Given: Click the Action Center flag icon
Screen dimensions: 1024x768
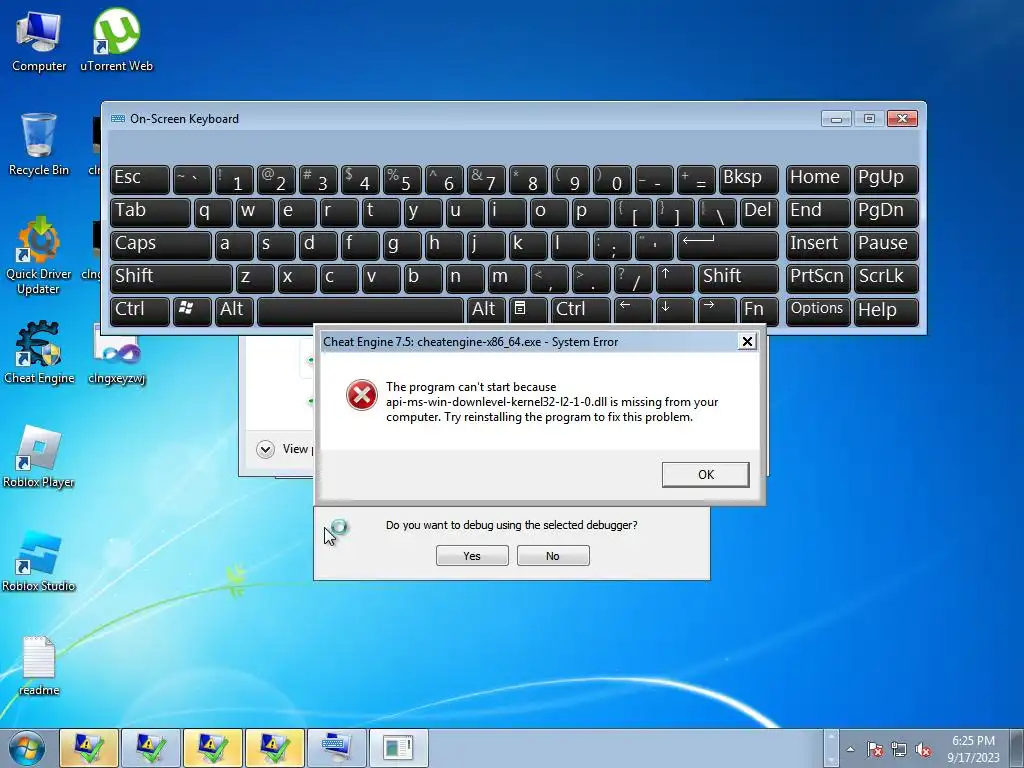Looking at the screenshot, I should [875, 749].
